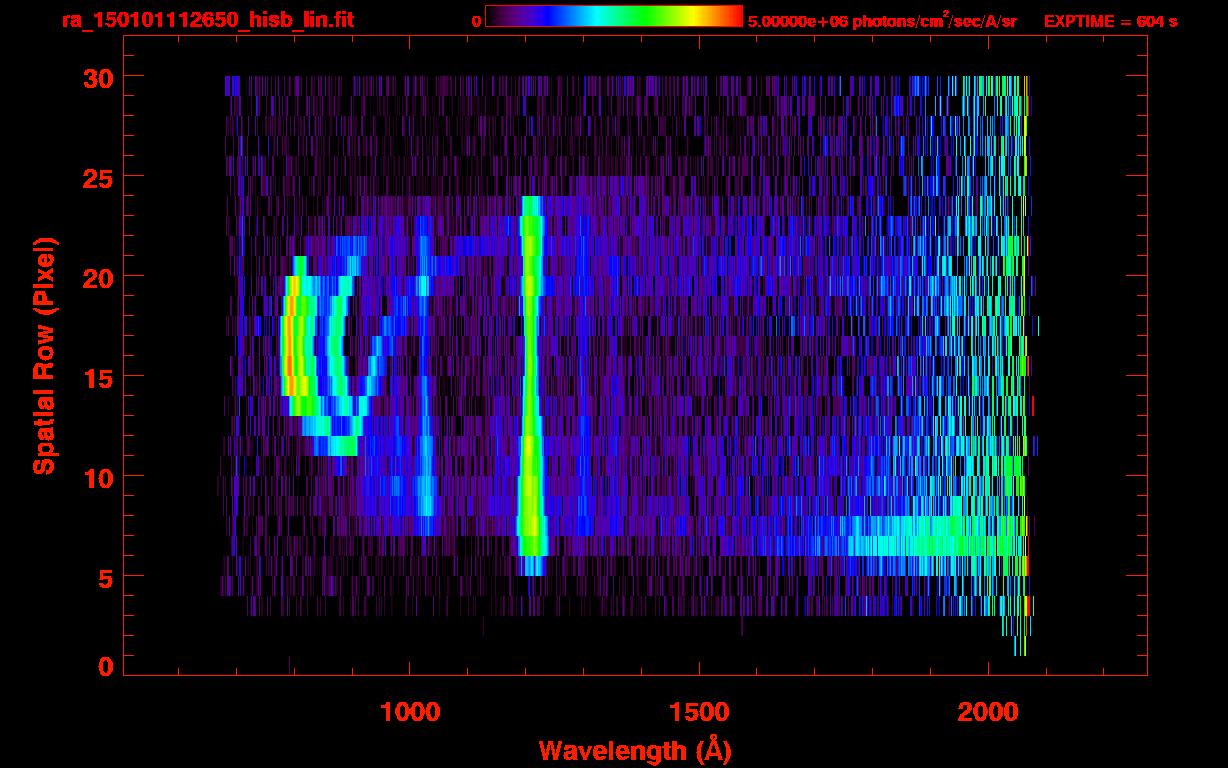Click the ra_150101112650_hisb_lin.fit file title

click(x=207, y=21)
